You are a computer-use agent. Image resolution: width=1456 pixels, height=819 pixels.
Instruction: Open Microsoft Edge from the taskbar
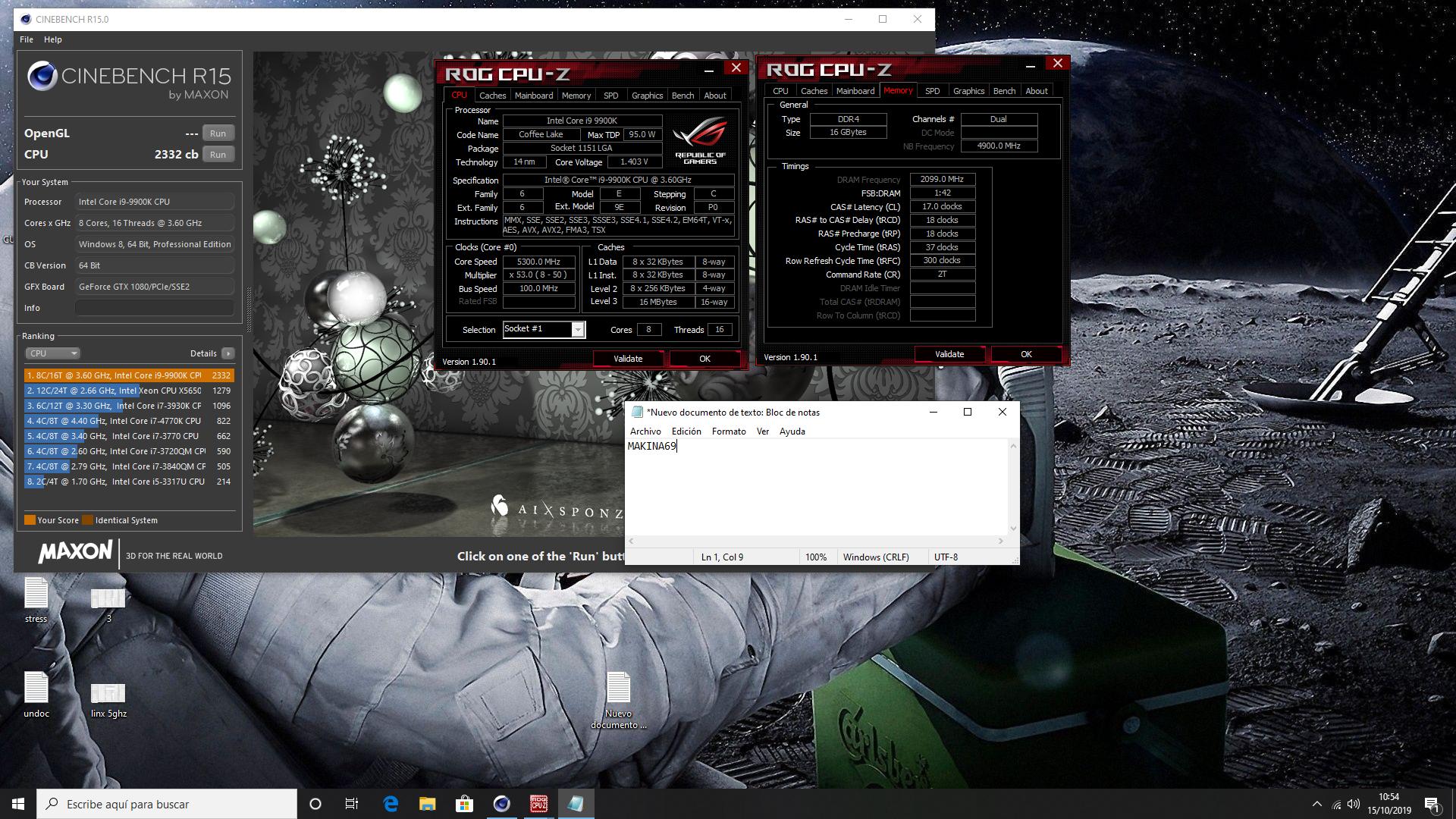(x=391, y=804)
